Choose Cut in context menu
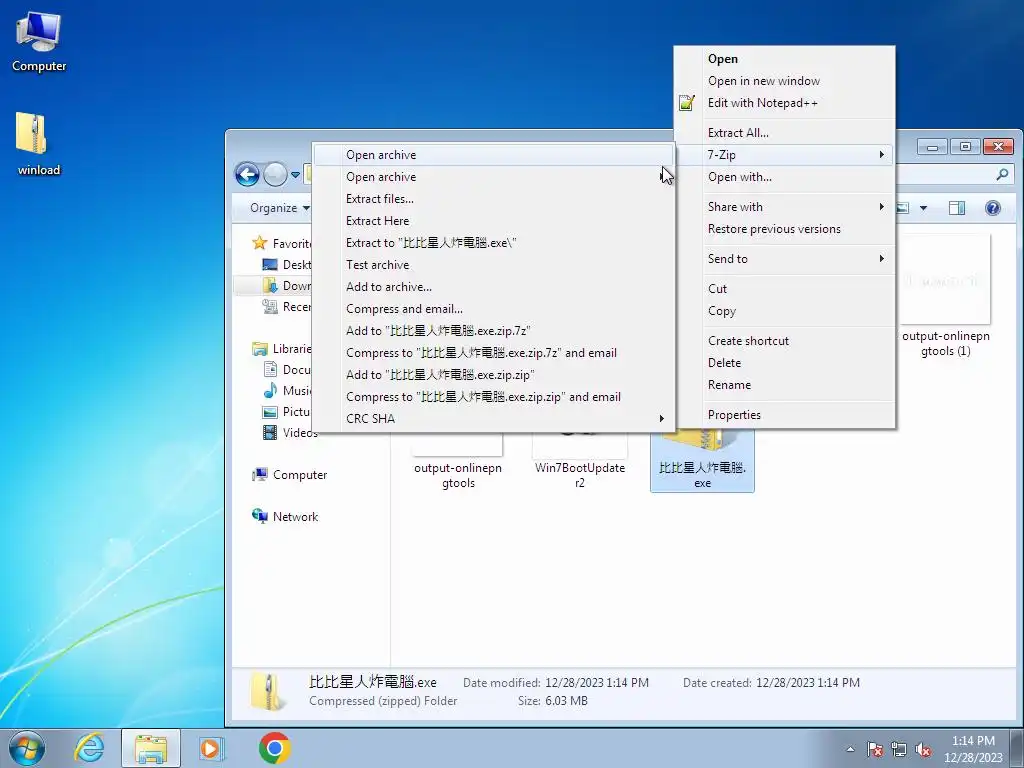This screenshot has height=768, width=1024. pos(784,289)
